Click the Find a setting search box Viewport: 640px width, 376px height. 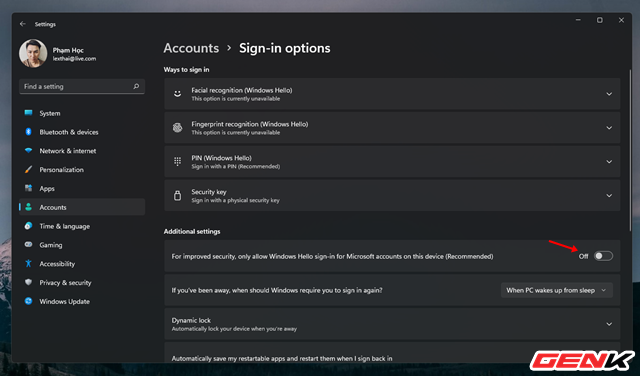[82, 86]
